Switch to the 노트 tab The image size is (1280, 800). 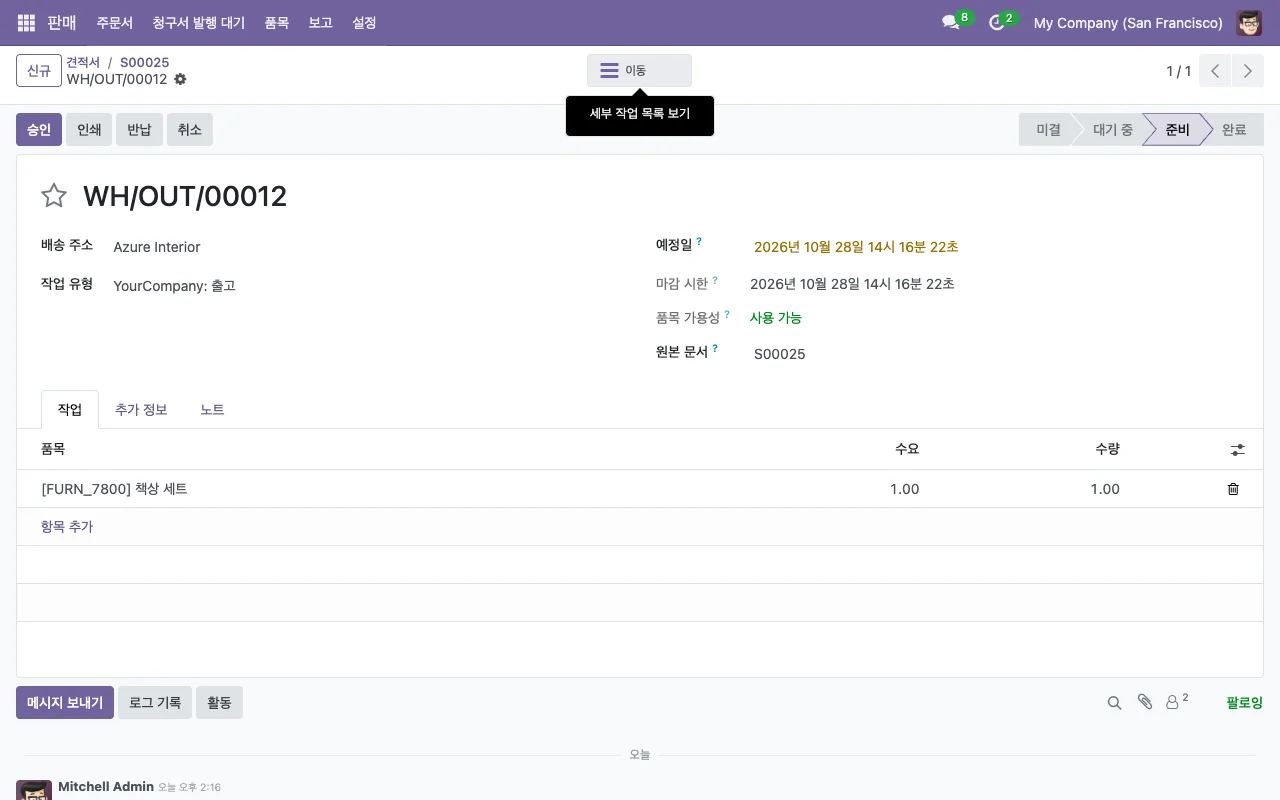[212, 410]
